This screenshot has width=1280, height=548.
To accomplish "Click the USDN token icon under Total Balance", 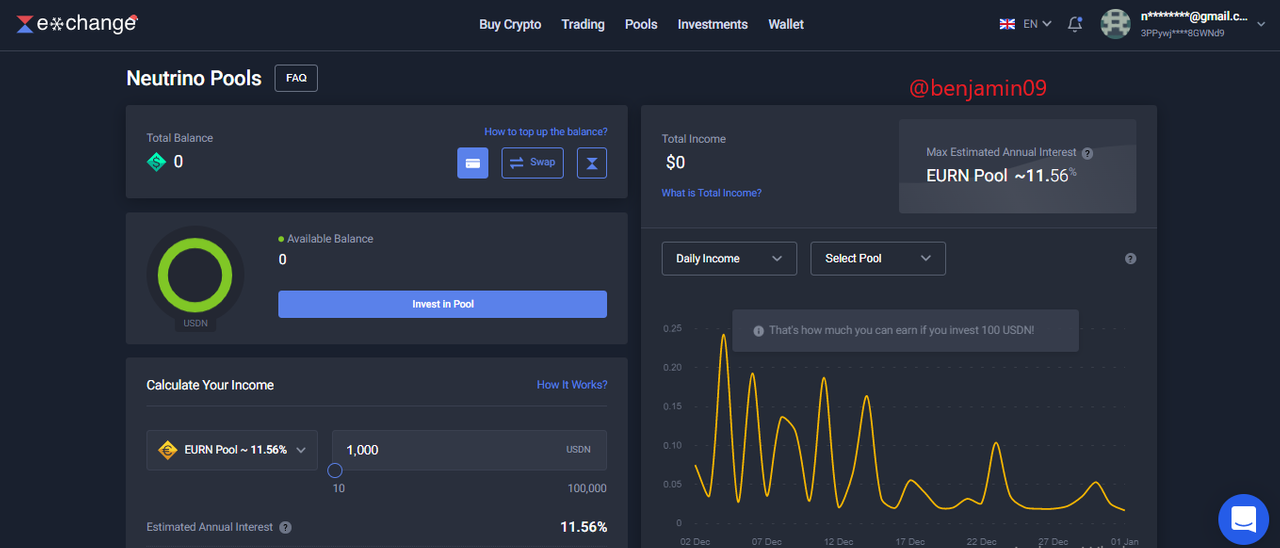I will point(156,161).
